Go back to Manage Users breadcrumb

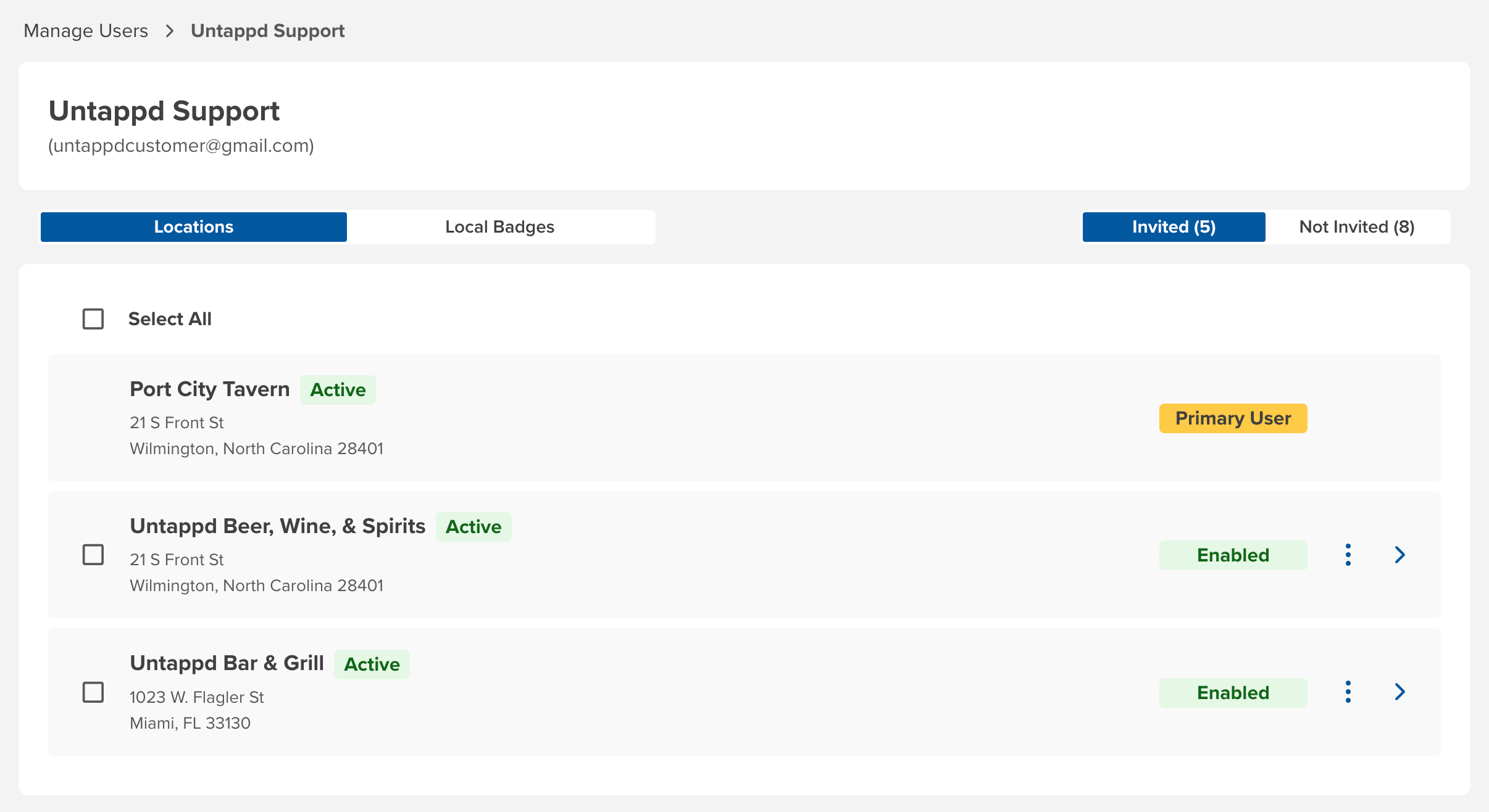click(x=86, y=31)
